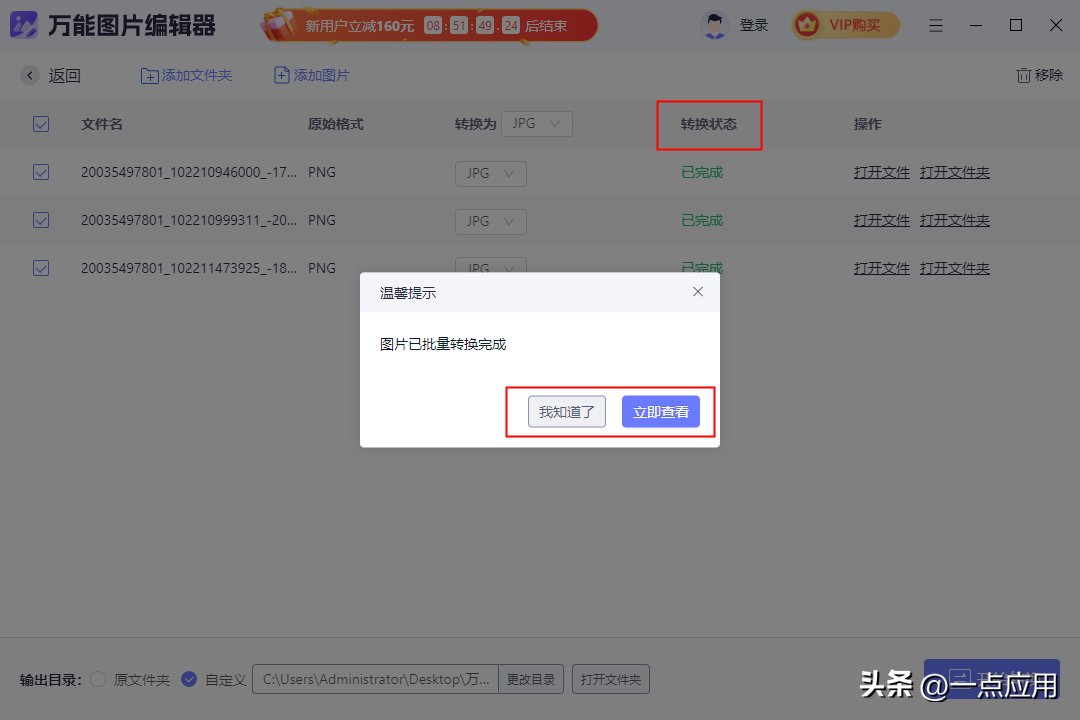This screenshot has height=720, width=1080.
Task: Open second row's JPG format dropdown
Action: coord(490,221)
